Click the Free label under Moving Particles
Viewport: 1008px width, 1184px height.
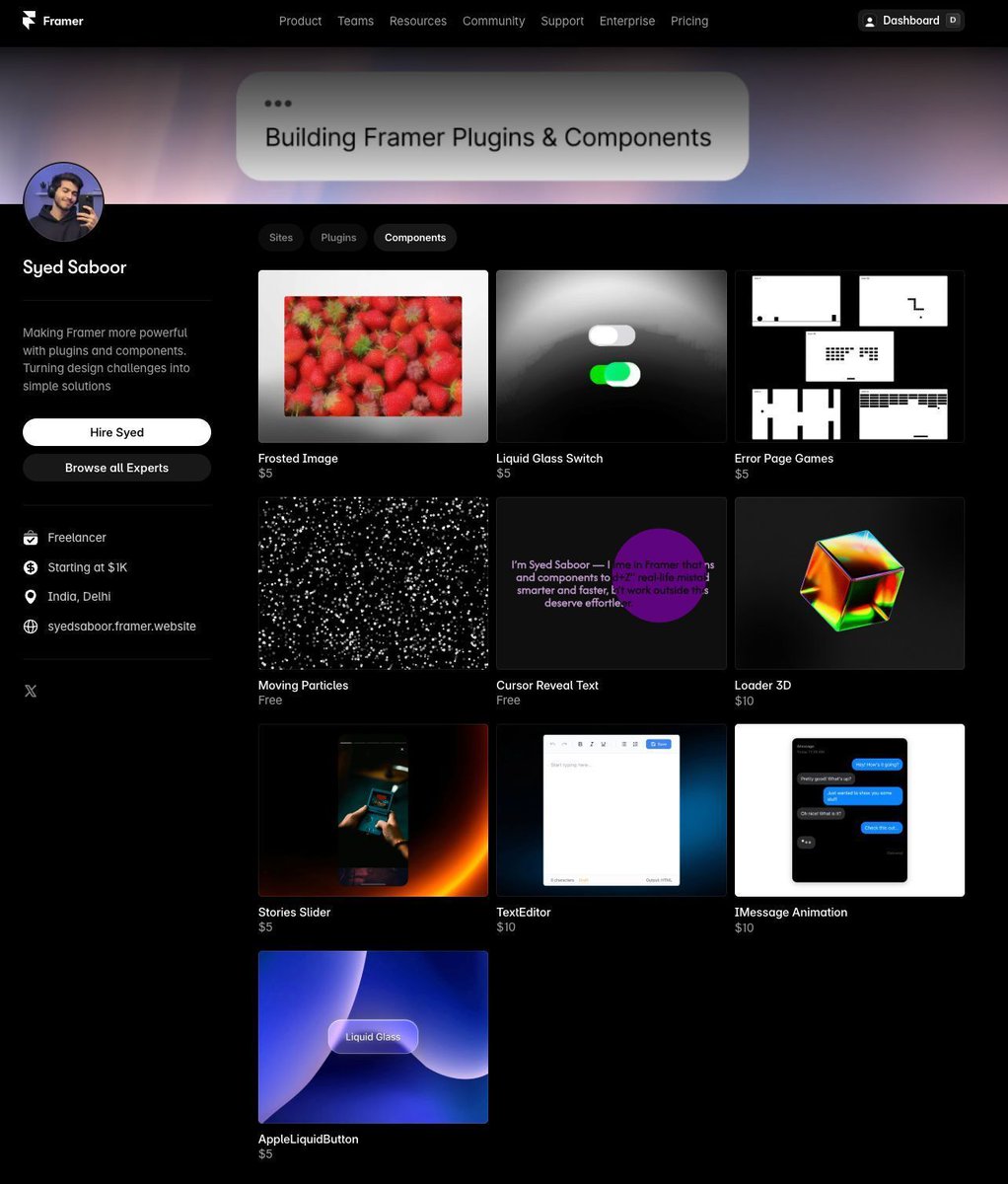coord(270,701)
